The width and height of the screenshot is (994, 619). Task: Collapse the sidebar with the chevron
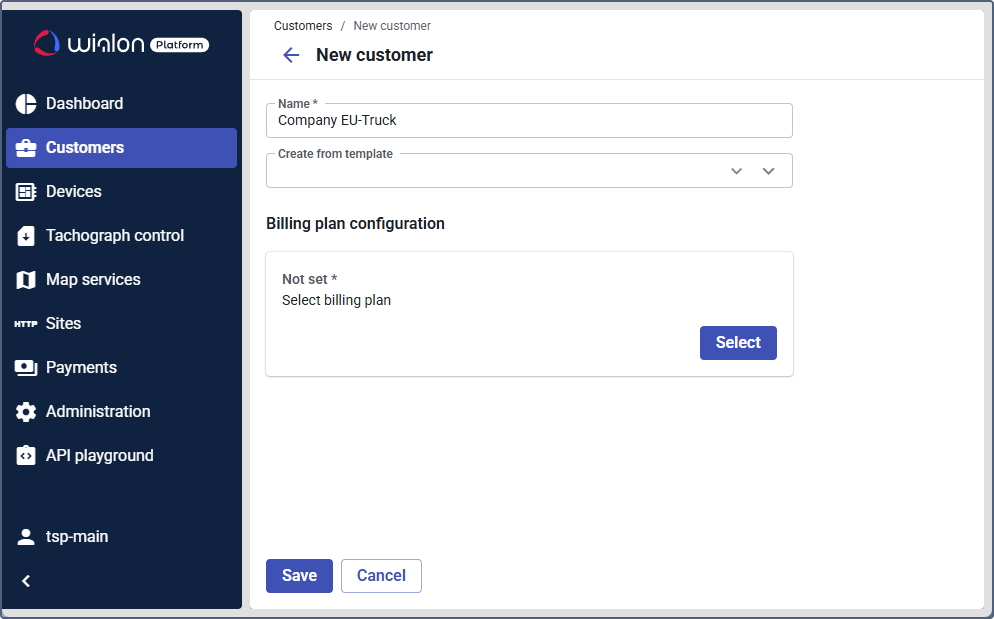pos(26,581)
